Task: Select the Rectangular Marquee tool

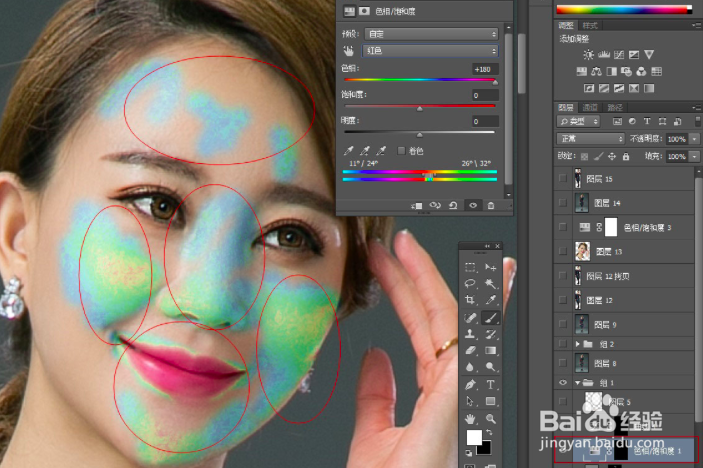Action: (x=470, y=268)
